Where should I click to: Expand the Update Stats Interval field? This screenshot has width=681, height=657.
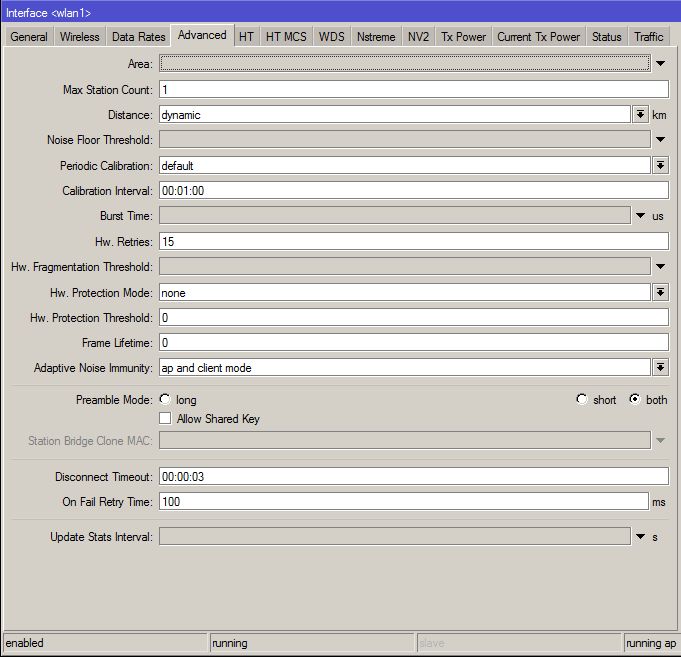coord(641,537)
